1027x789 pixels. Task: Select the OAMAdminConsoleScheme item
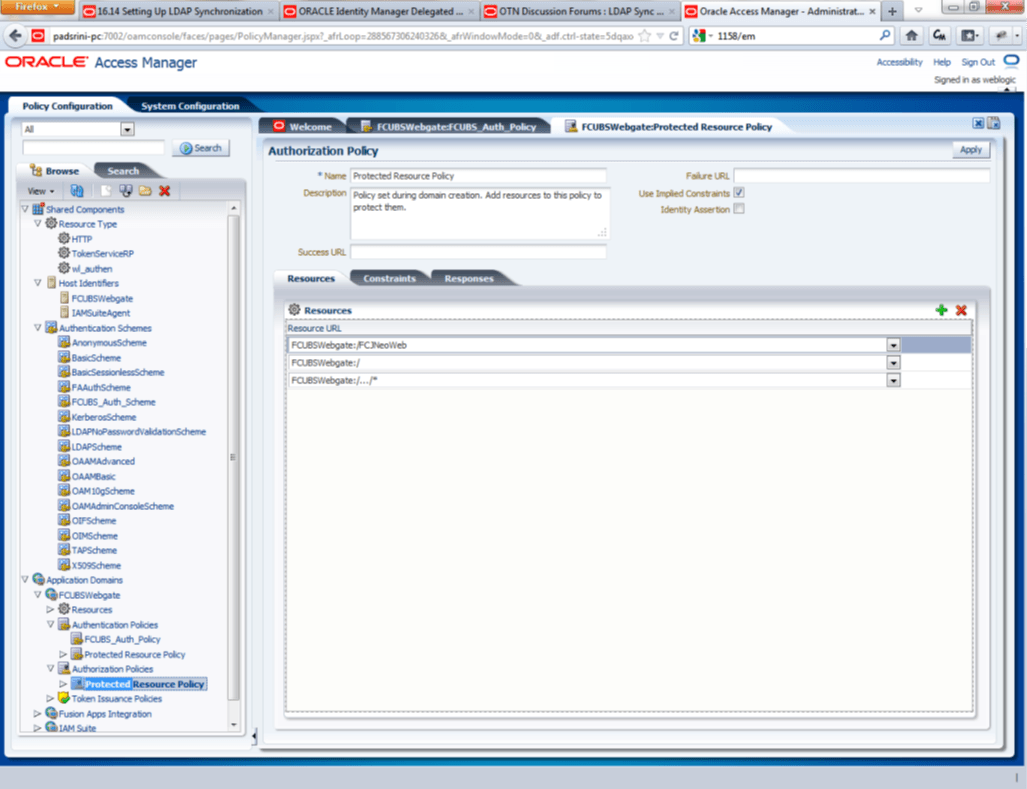(x=122, y=506)
